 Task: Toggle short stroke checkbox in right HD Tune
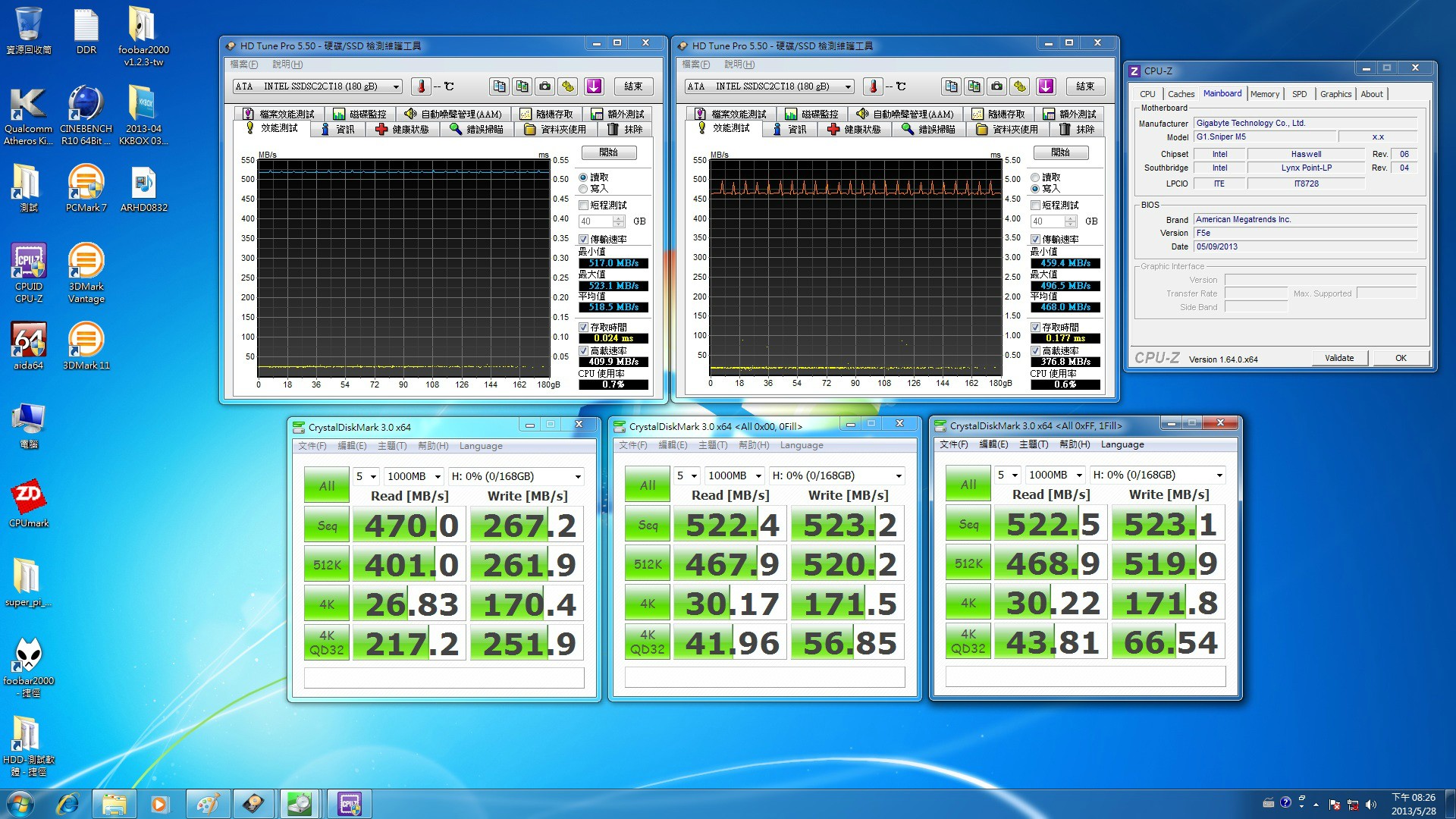(1035, 206)
